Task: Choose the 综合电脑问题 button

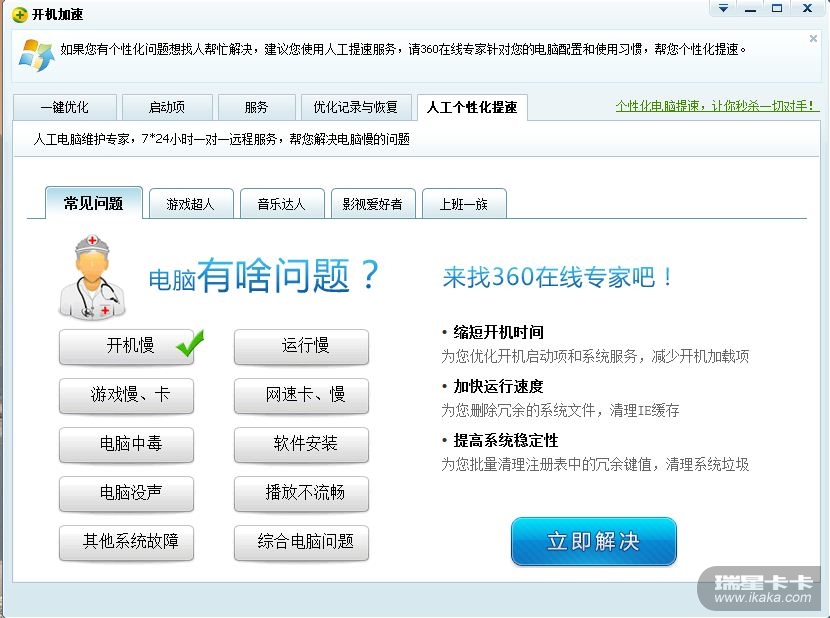Action: [x=301, y=542]
